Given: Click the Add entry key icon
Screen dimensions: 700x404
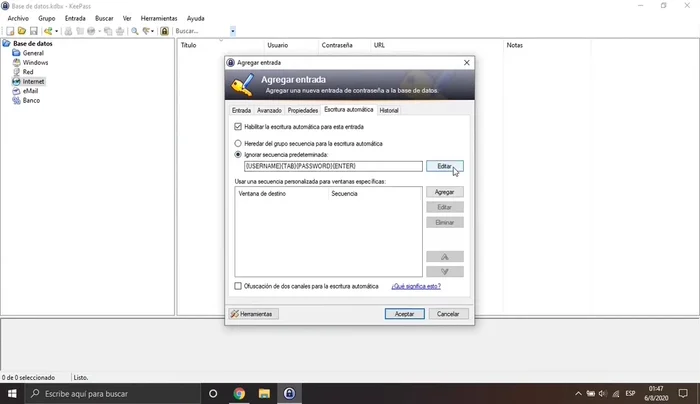Looking at the screenshot, I should (x=48, y=31).
